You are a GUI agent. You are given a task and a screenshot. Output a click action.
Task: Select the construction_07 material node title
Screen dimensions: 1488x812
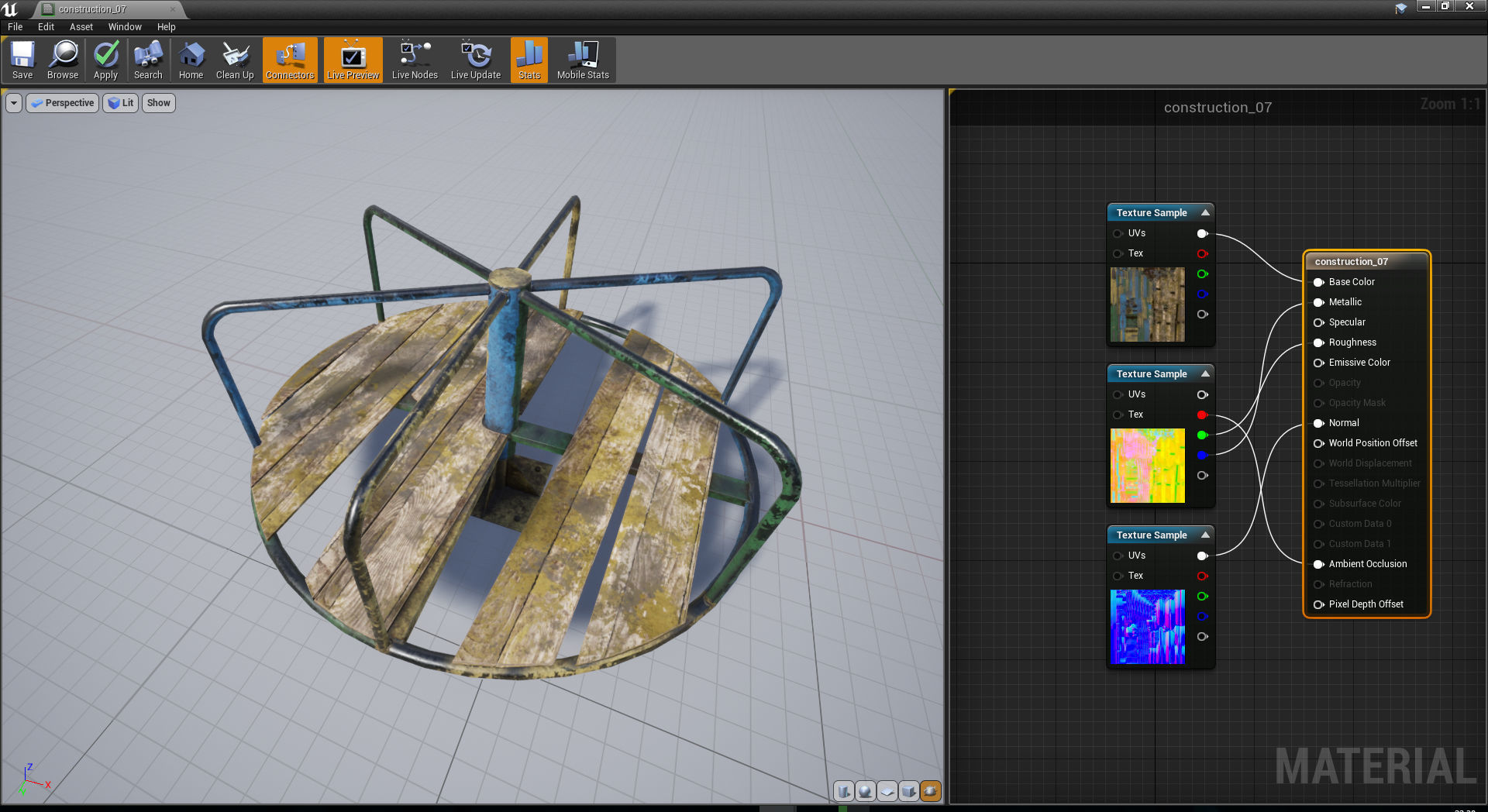click(x=1351, y=262)
